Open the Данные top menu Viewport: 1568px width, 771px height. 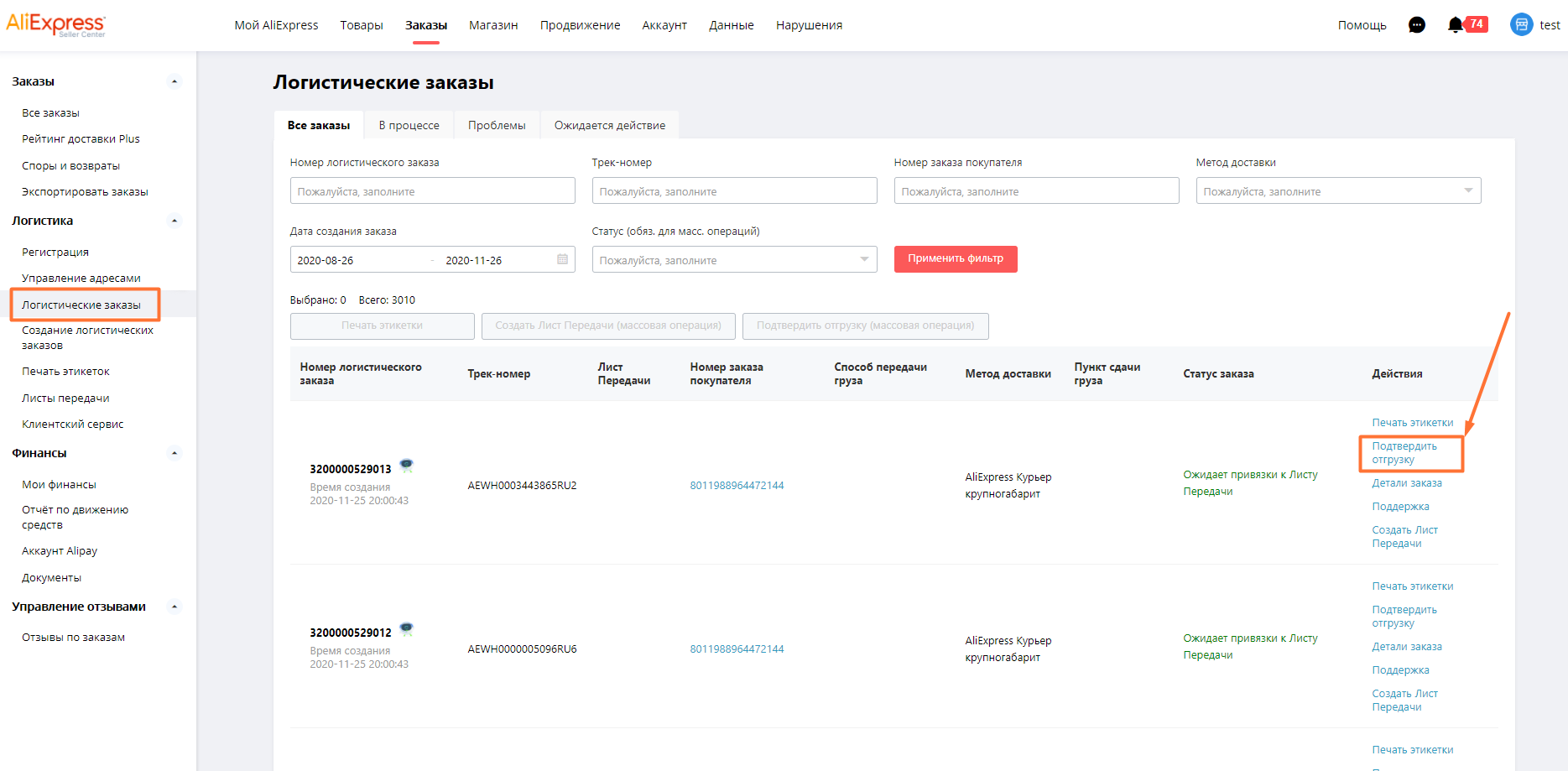[732, 25]
